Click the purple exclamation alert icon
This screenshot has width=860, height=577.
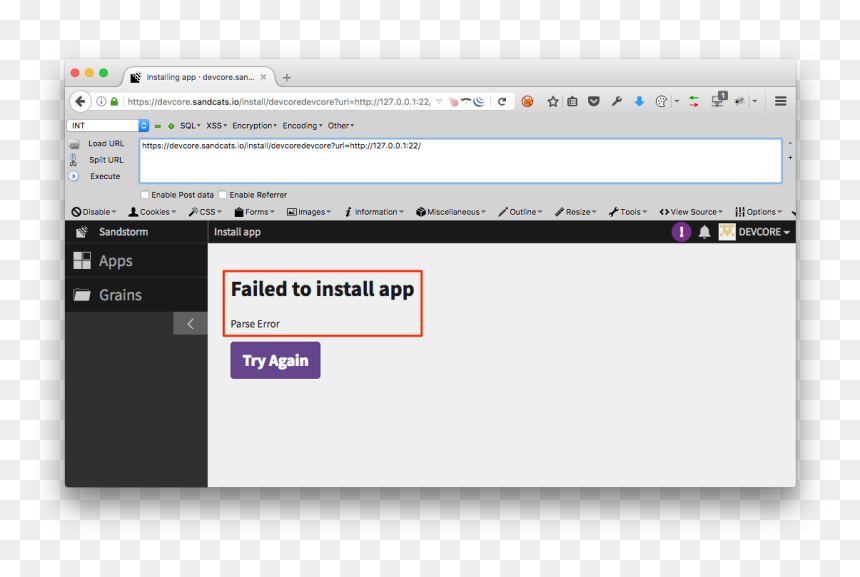[681, 232]
